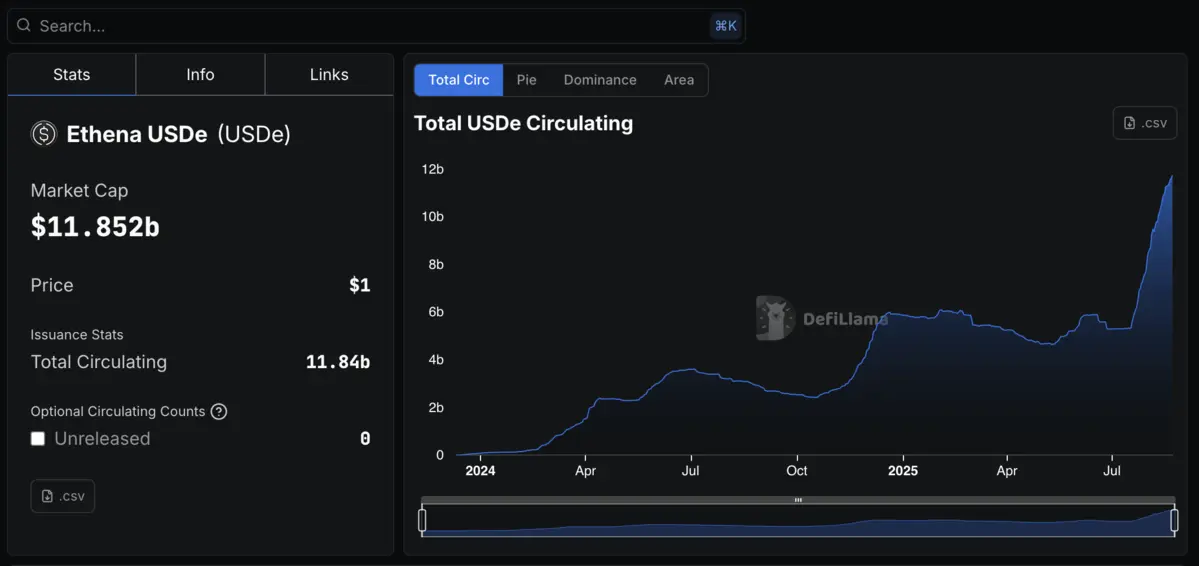Show the Dominance chart

click(x=600, y=80)
